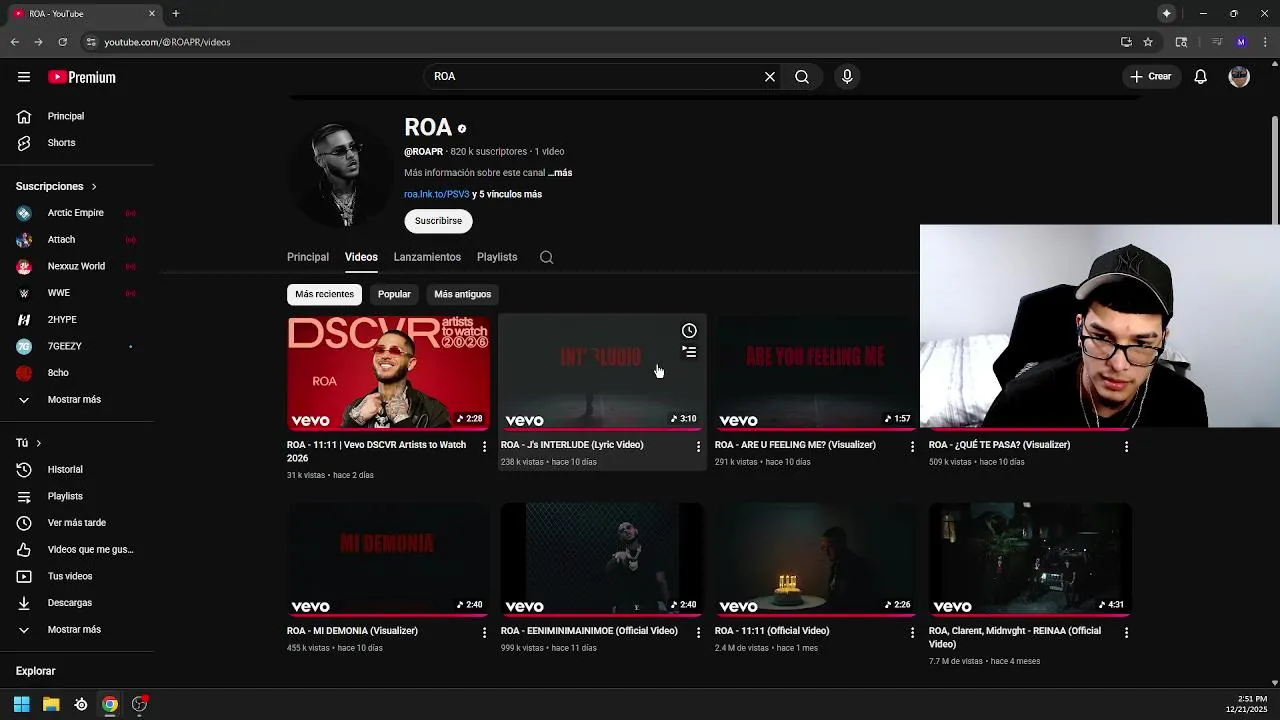This screenshot has height=720, width=1280.
Task: Search within ROA channel icon
Action: (x=546, y=257)
